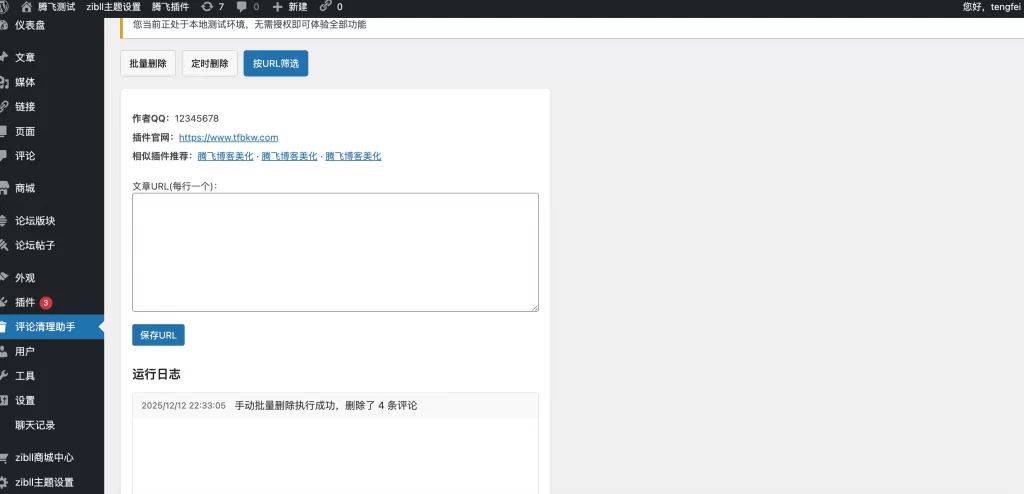Click the settings icon next to 设置
Viewport: 1024px width, 494px height.
point(3,401)
